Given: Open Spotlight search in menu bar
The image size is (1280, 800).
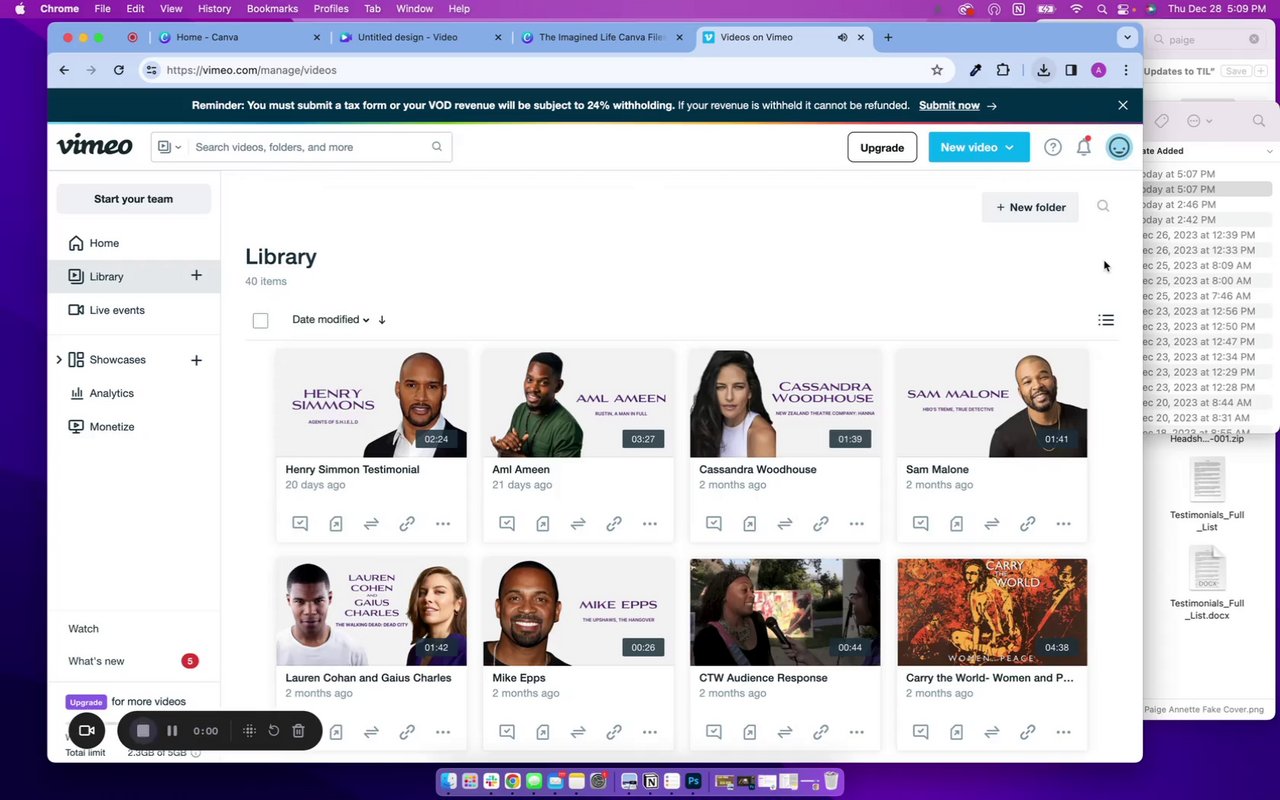Looking at the screenshot, I should 1101,8.
